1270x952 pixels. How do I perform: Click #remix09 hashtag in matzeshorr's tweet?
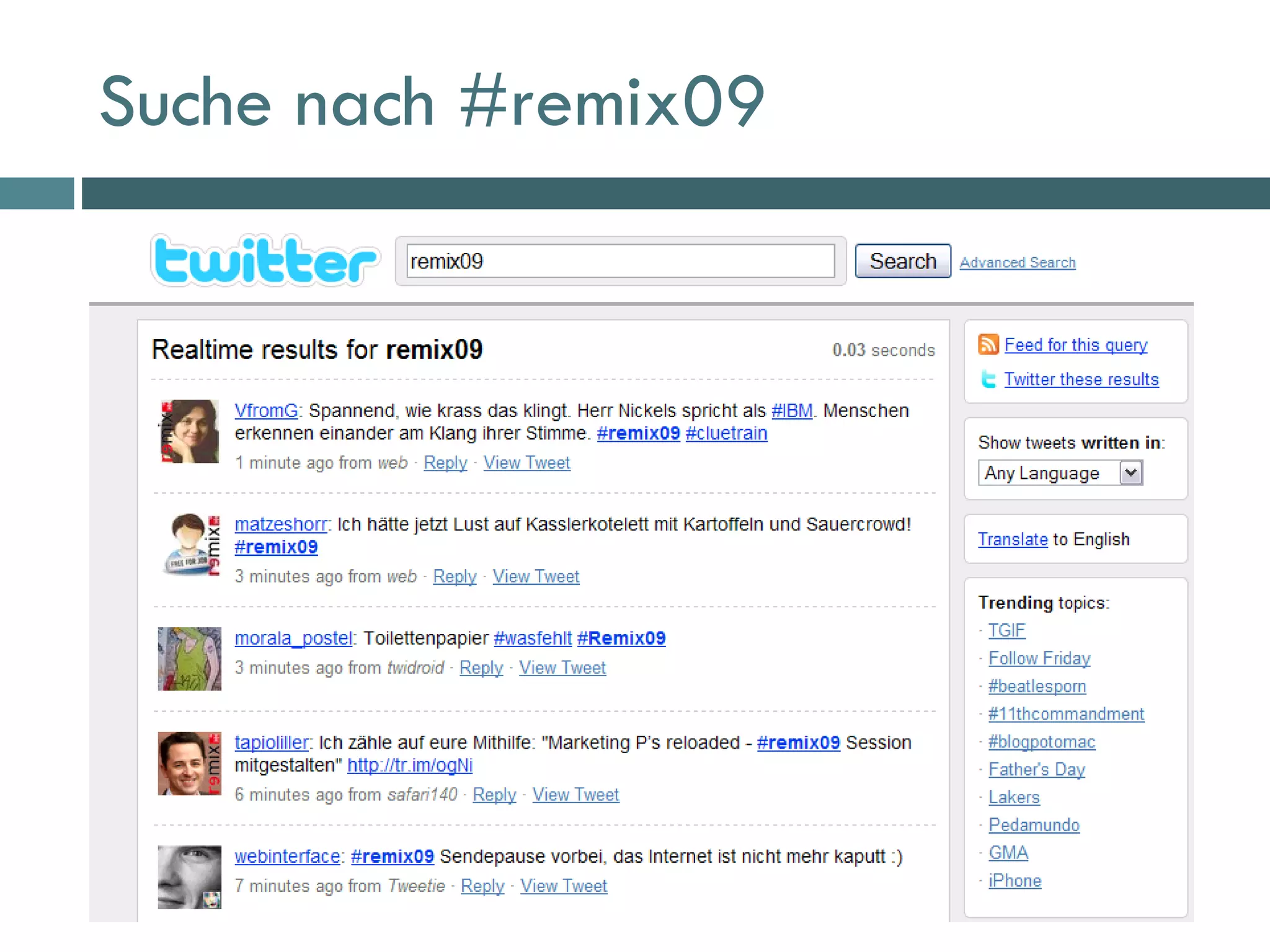pyautogui.click(x=276, y=547)
